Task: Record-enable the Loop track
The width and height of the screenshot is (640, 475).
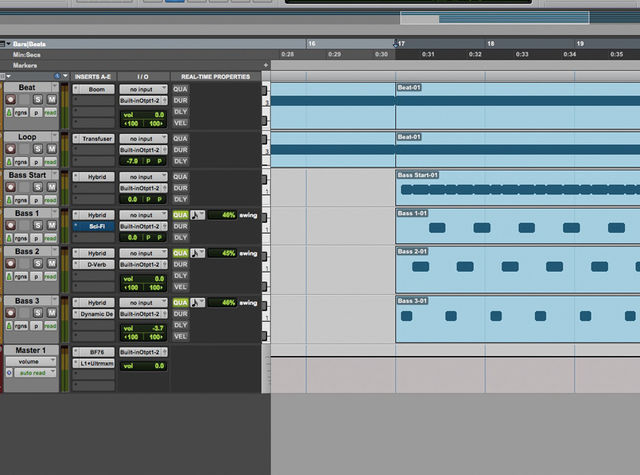Action: pos(11,149)
